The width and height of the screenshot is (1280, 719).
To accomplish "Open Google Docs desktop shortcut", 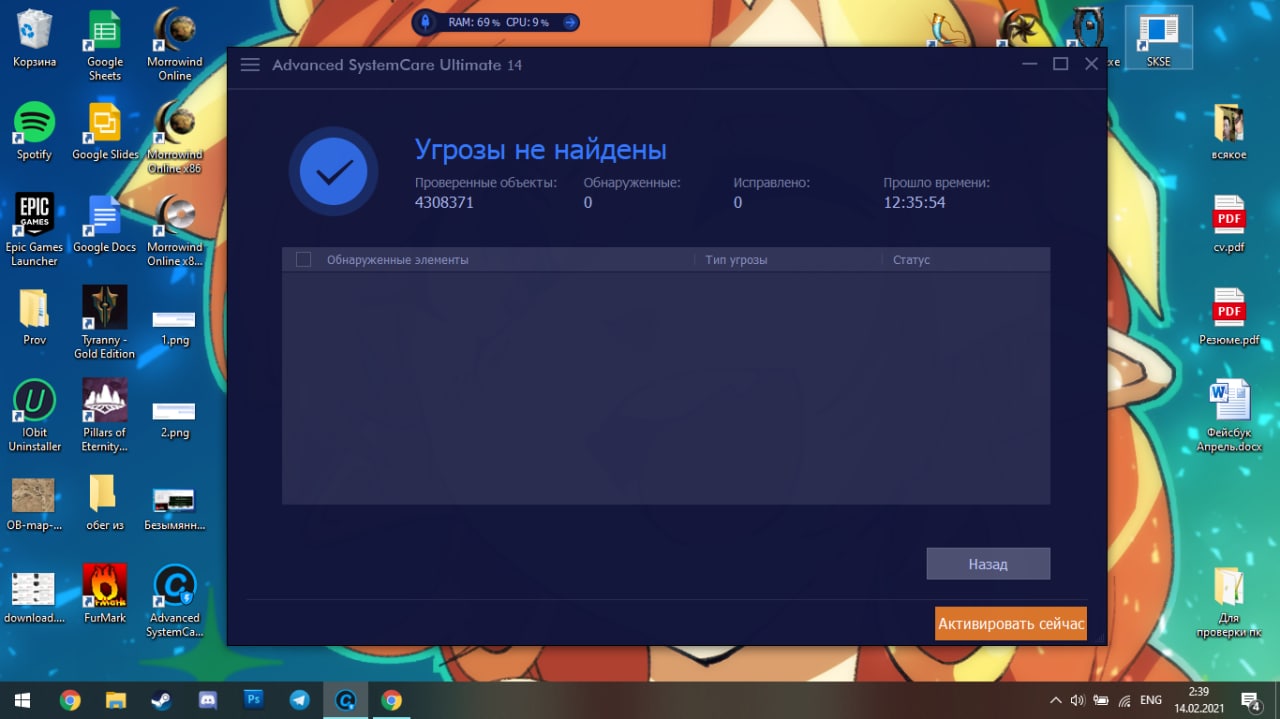I will coord(104,224).
